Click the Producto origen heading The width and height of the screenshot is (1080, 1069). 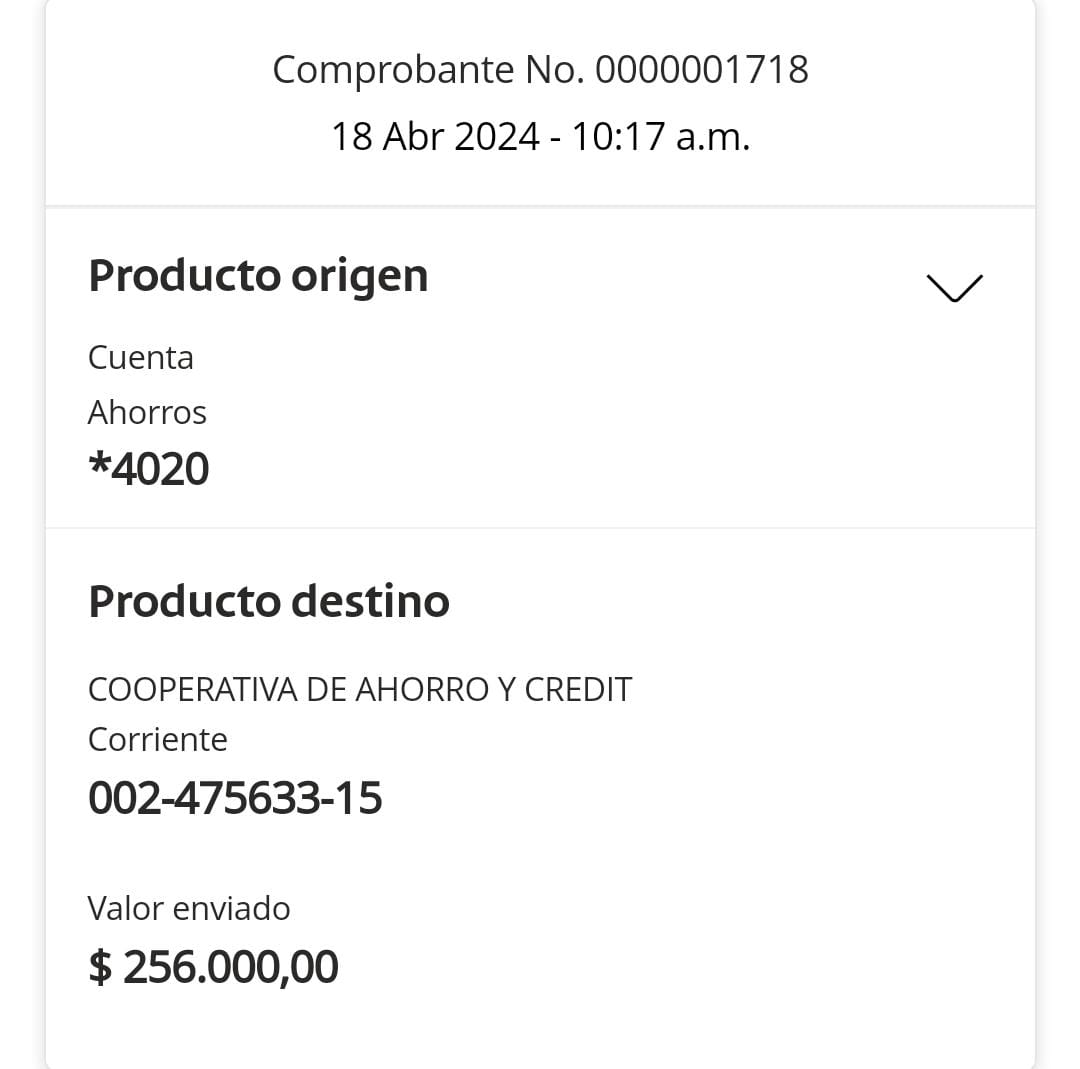(258, 275)
